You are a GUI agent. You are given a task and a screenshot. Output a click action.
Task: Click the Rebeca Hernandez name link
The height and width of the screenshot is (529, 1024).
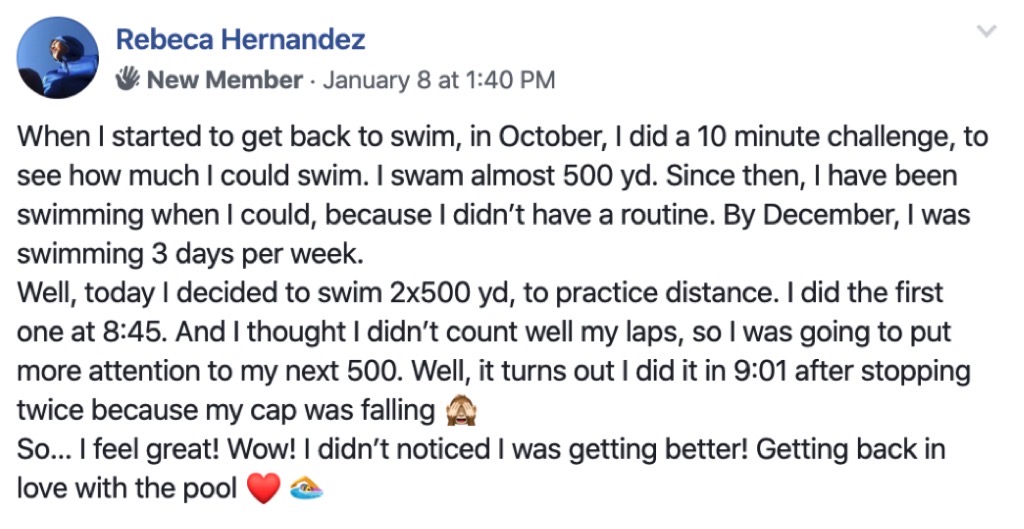[x=240, y=40]
